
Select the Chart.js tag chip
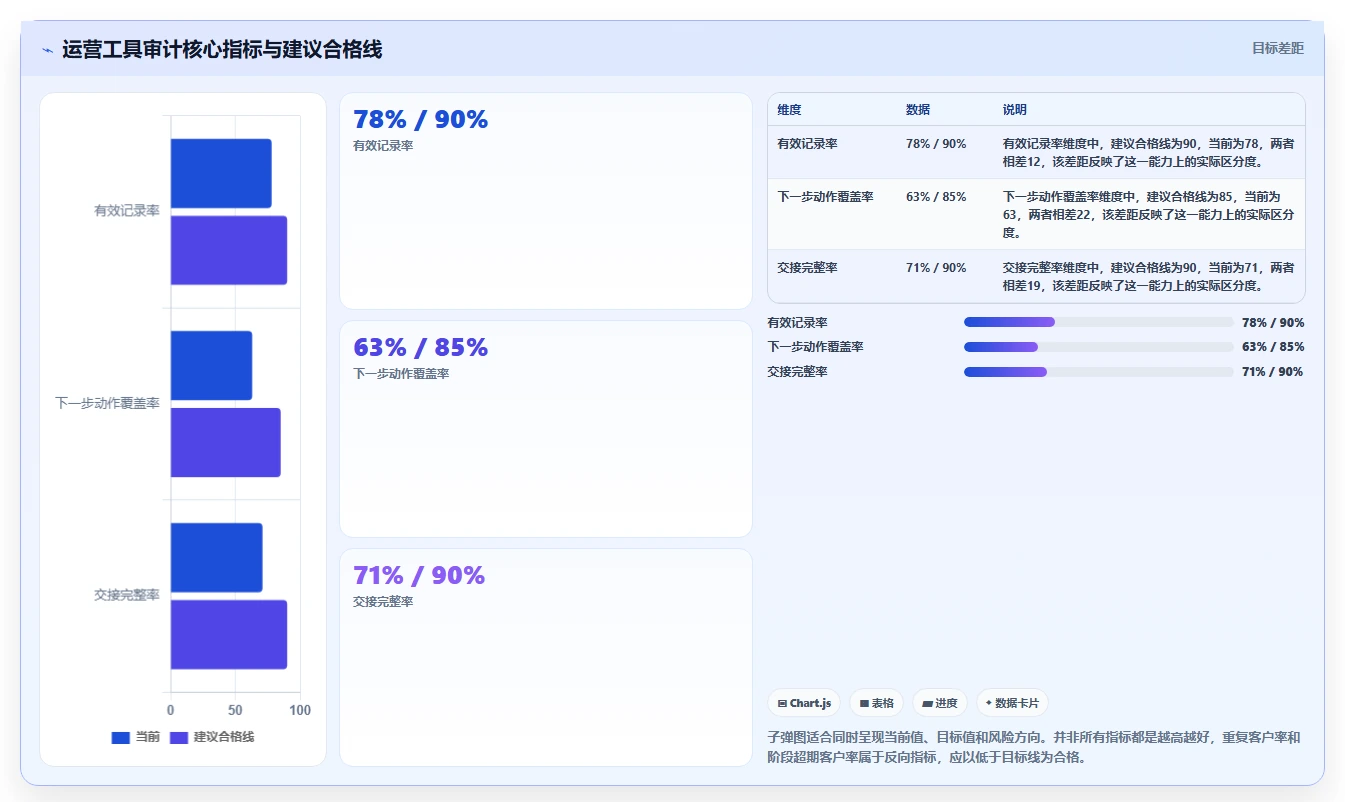click(804, 703)
